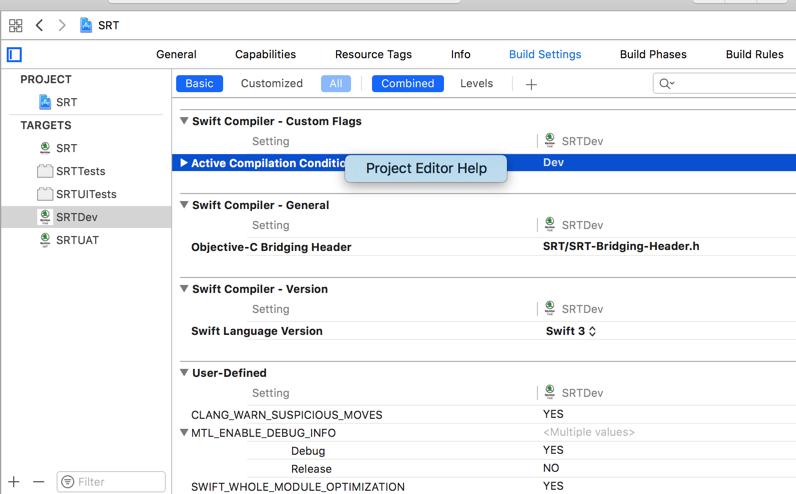Toggle the project navigator sidebar icon
The height and width of the screenshot is (494, 796).
[14, 54]
